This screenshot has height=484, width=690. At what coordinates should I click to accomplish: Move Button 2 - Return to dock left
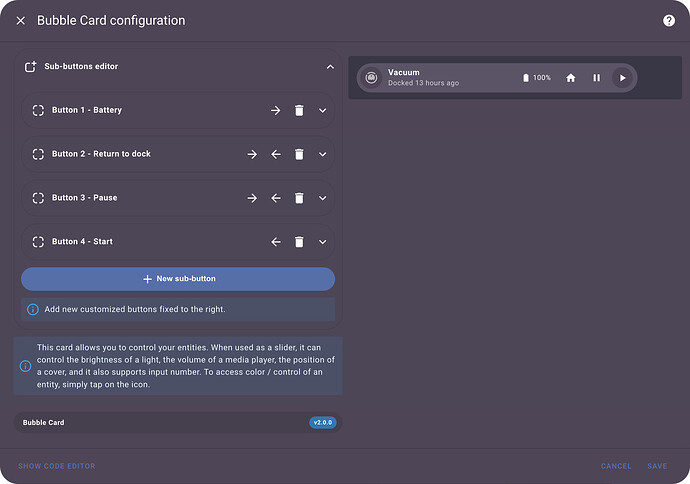click(x=275, y=154)
